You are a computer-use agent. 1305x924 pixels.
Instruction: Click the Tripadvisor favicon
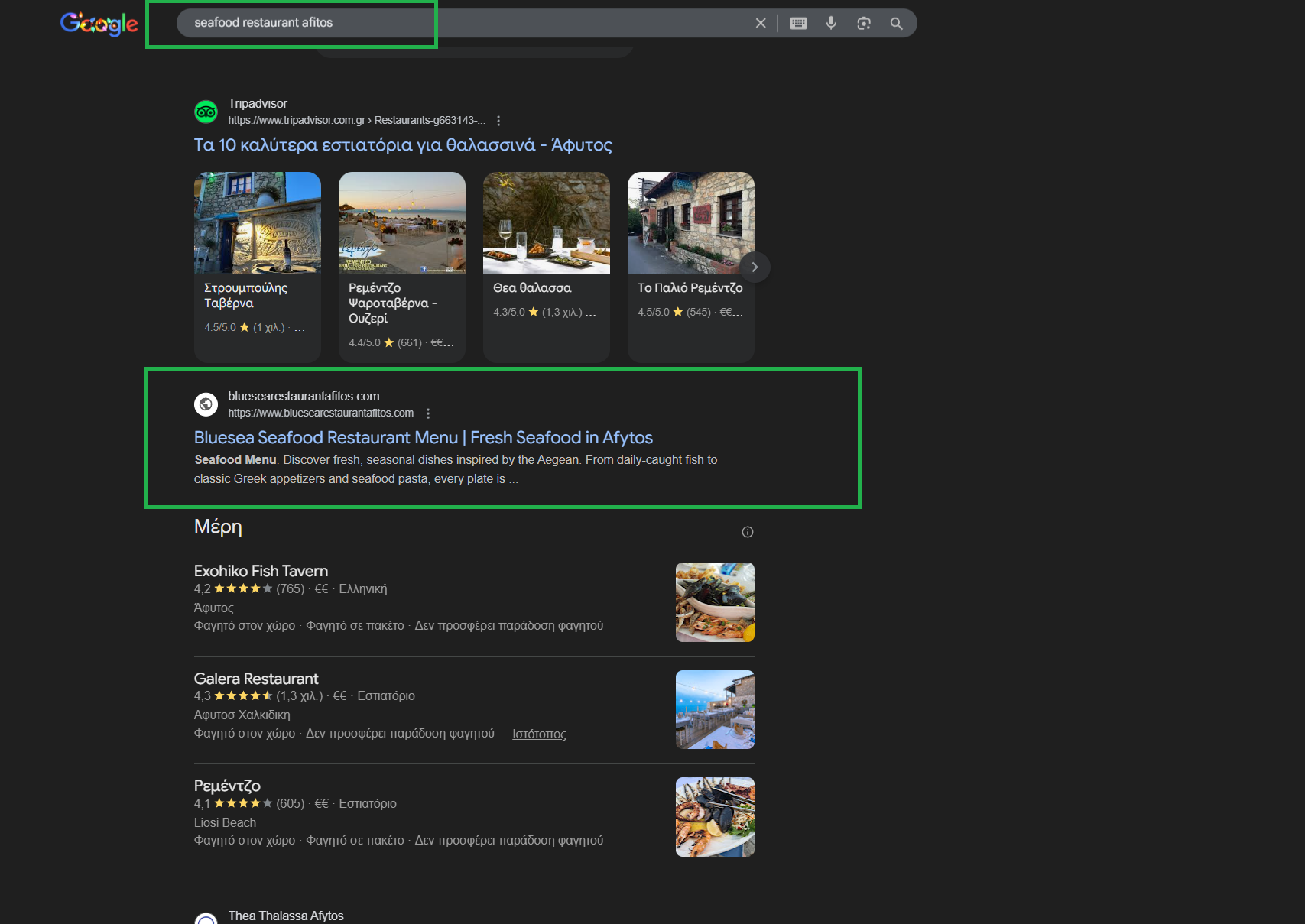click(206, 112)
